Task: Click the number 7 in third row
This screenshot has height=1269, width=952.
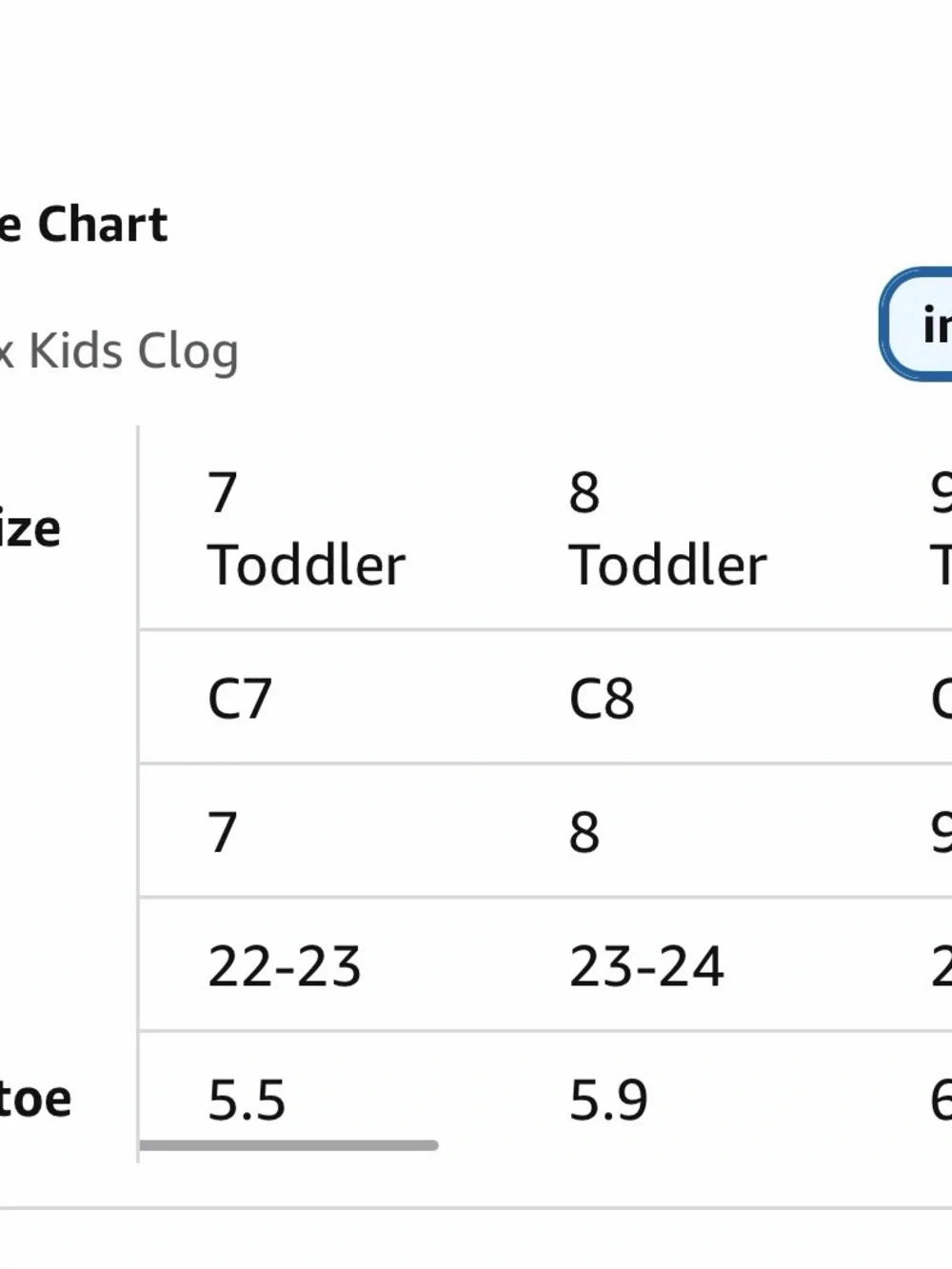Action: (x=223, y=832)
